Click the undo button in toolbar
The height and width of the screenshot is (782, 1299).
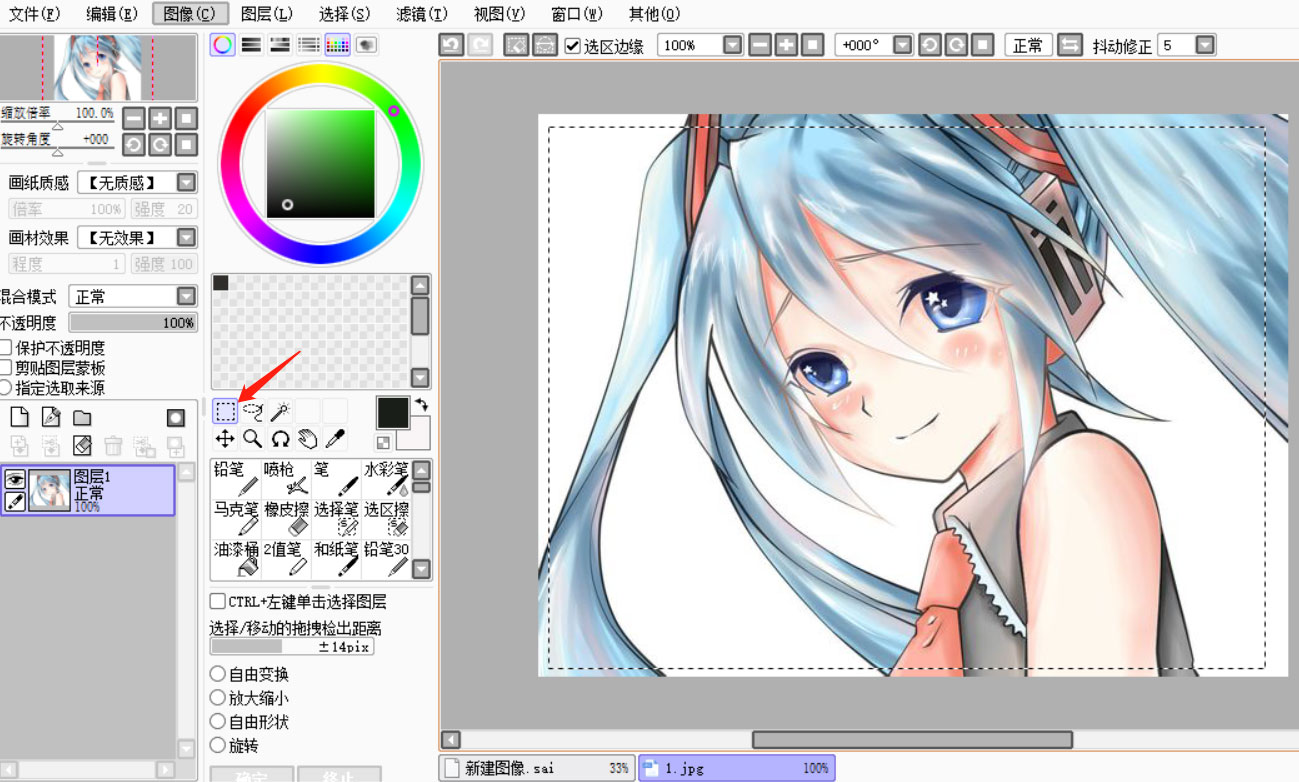click(452, 45)
